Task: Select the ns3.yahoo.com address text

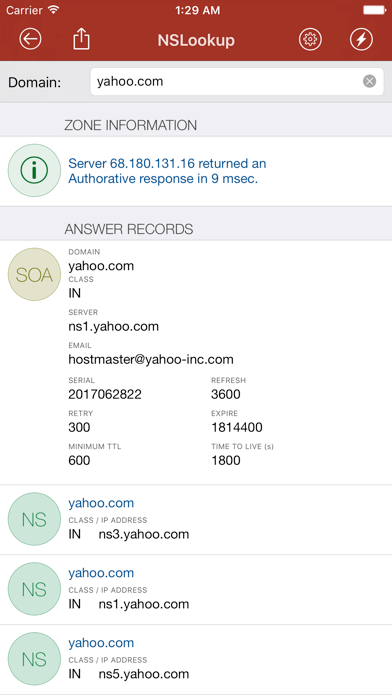Action: coord(144,534)
